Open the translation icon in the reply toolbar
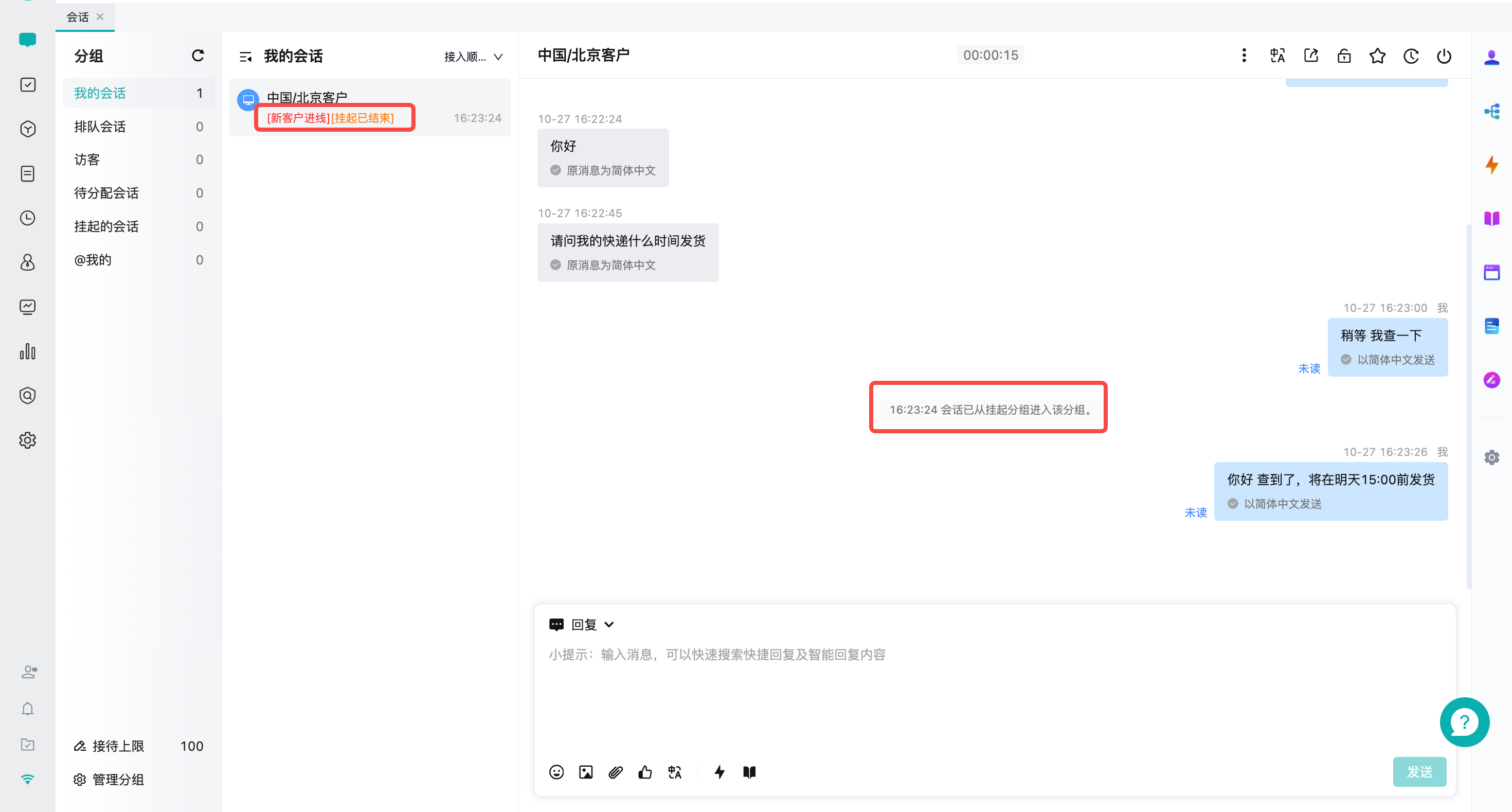Screen dimensions: 1512x812 click(674, 772)
